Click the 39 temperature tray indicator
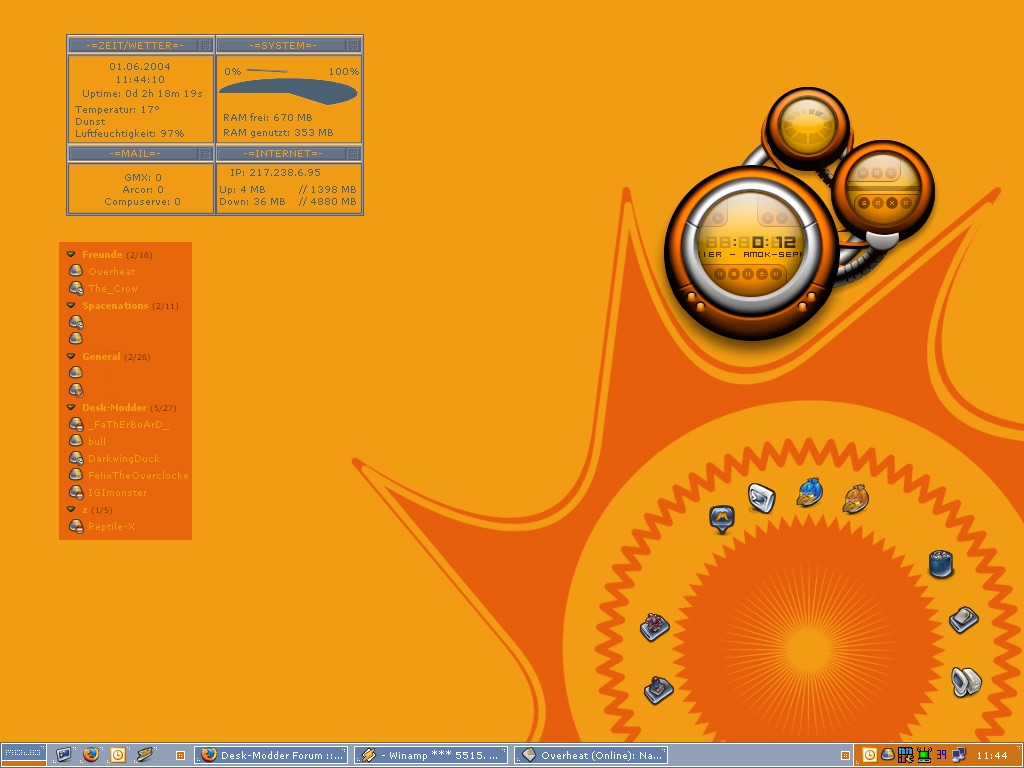The height and width of the screenshot is (768, 1024). [941, 755]
